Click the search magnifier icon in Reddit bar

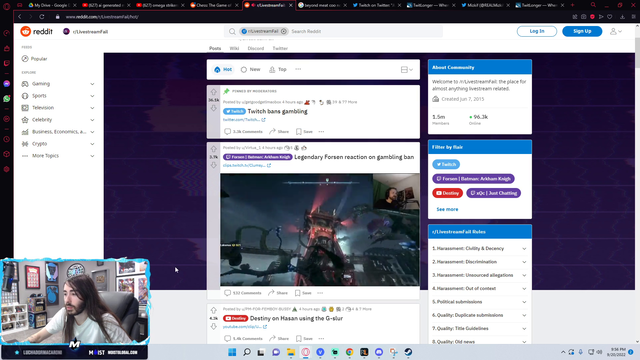point(232,31)
